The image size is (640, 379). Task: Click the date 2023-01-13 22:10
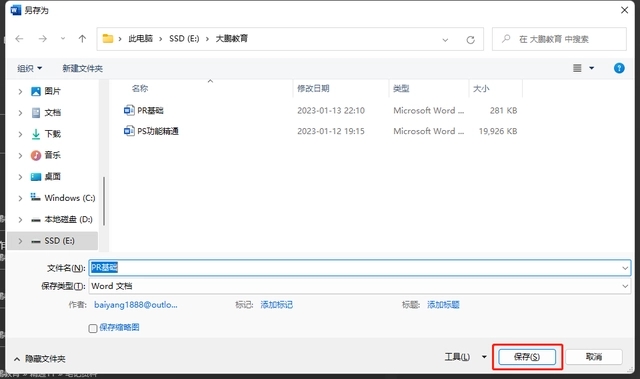(x=331, y=111)
